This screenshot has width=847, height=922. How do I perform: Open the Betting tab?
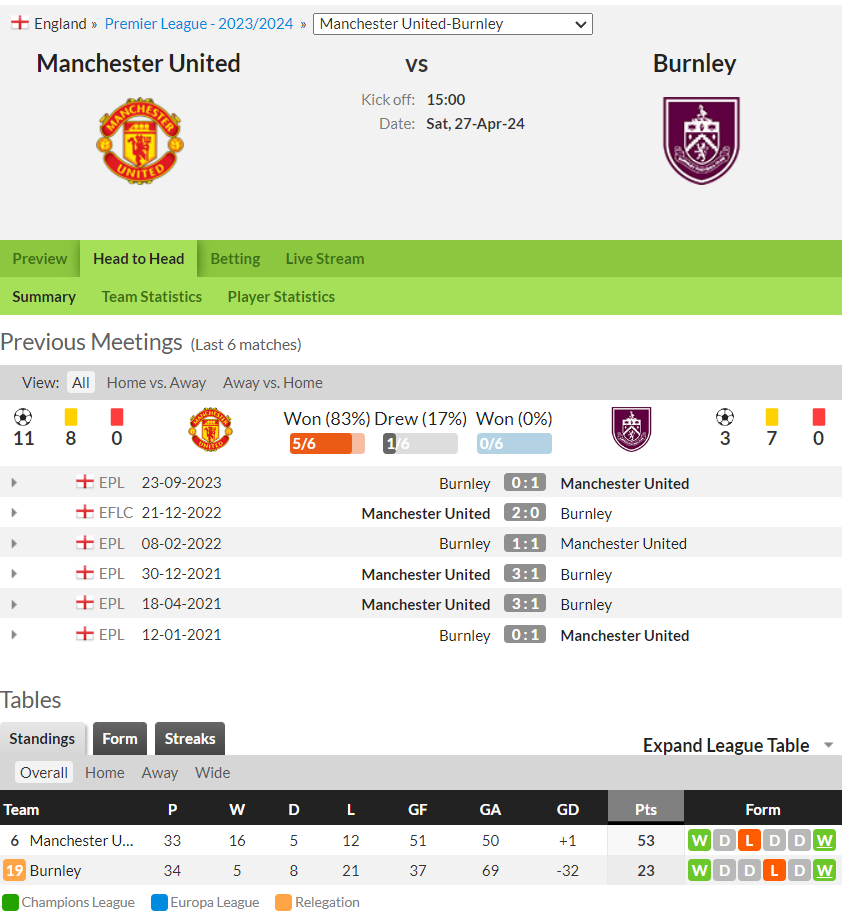click(x=235, y=259)
